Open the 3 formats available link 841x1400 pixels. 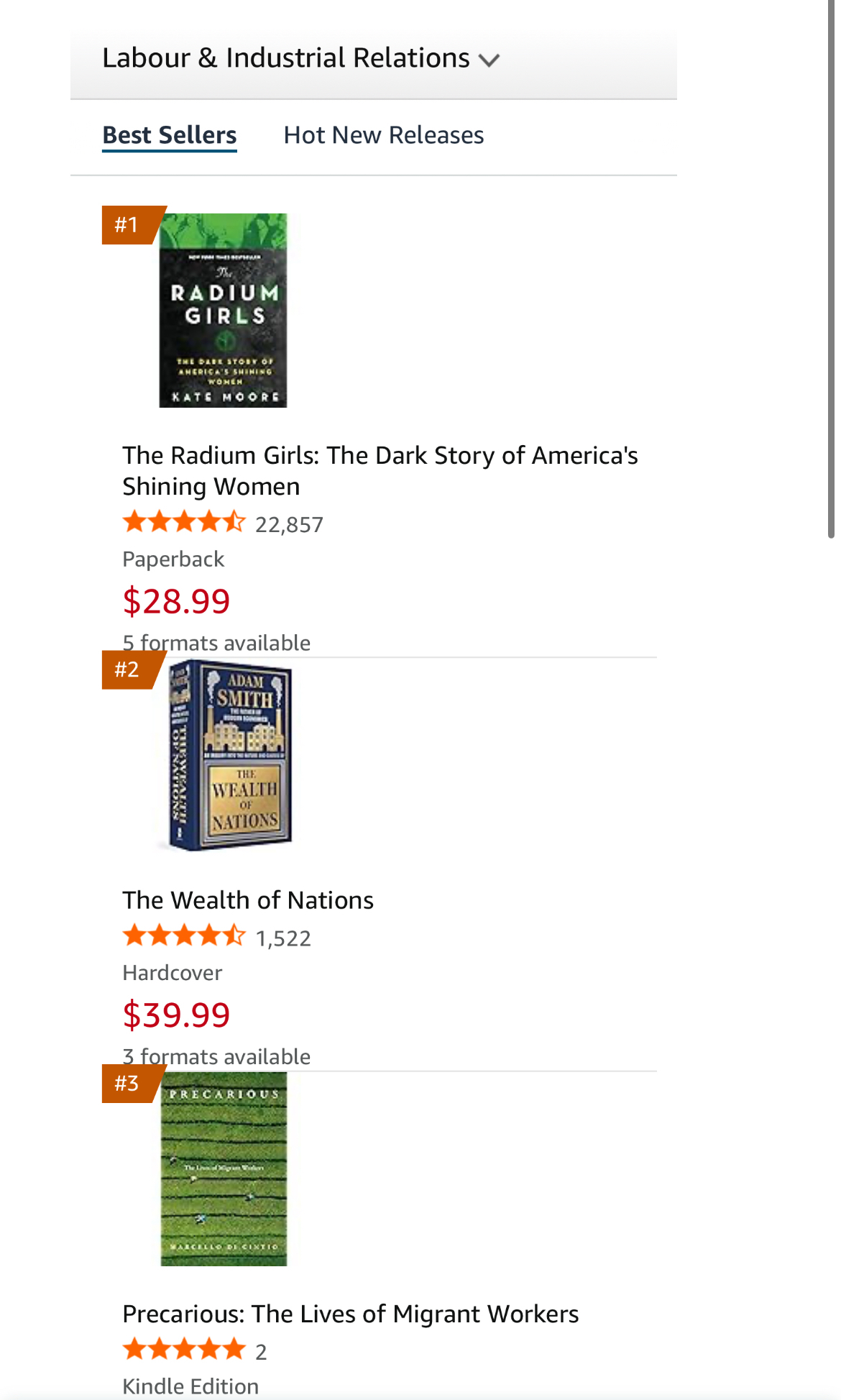[216, 1056]
